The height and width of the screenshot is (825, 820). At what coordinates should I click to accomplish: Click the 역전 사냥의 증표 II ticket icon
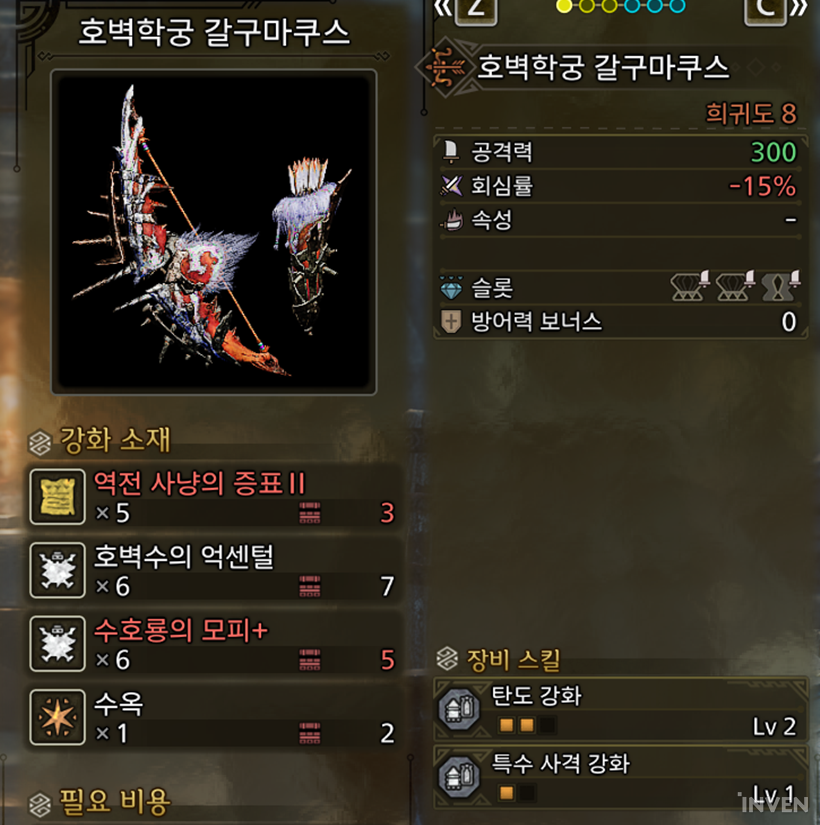coord(57,497)
